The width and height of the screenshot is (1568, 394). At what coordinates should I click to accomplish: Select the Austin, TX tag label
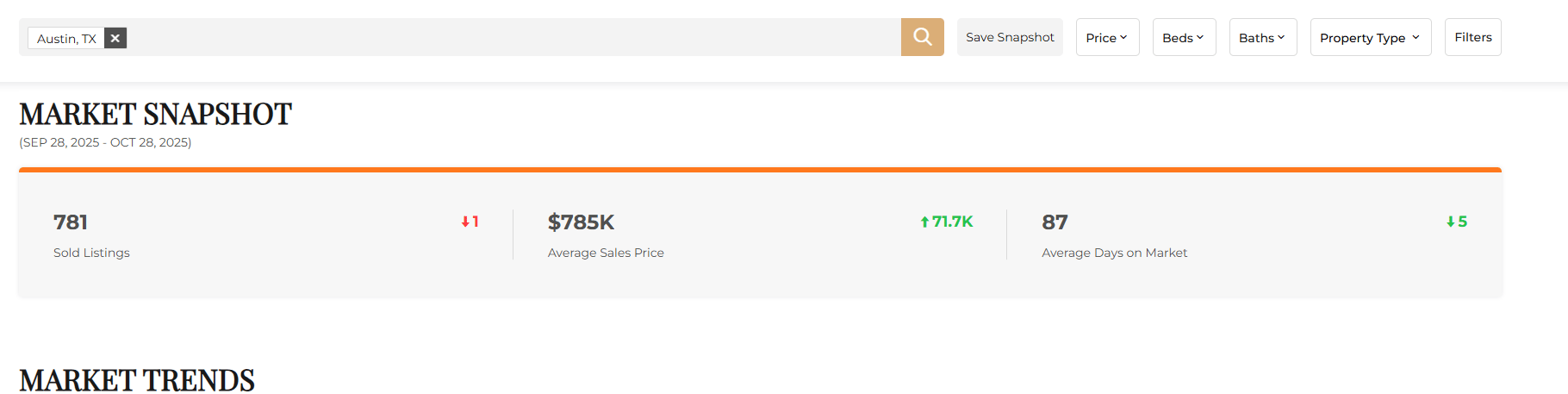click(66, 39)
